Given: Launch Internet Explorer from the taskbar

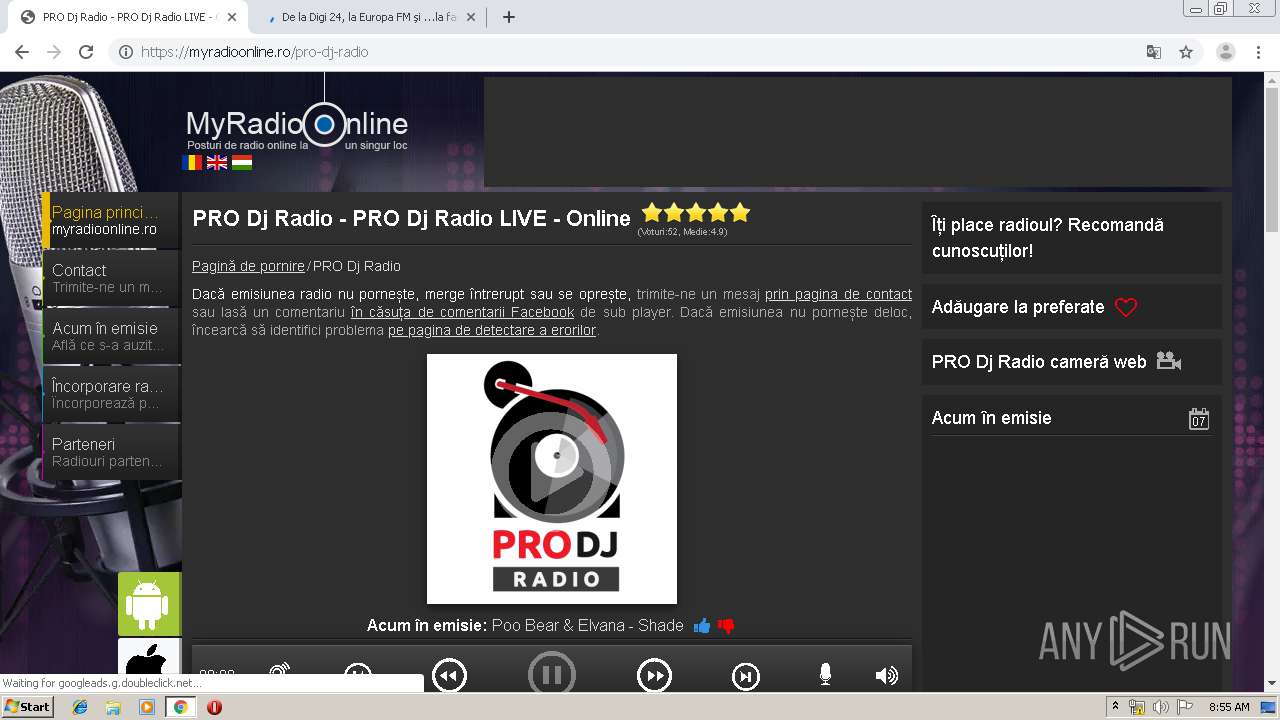Looking at the screenshot, I should (80, 707).
